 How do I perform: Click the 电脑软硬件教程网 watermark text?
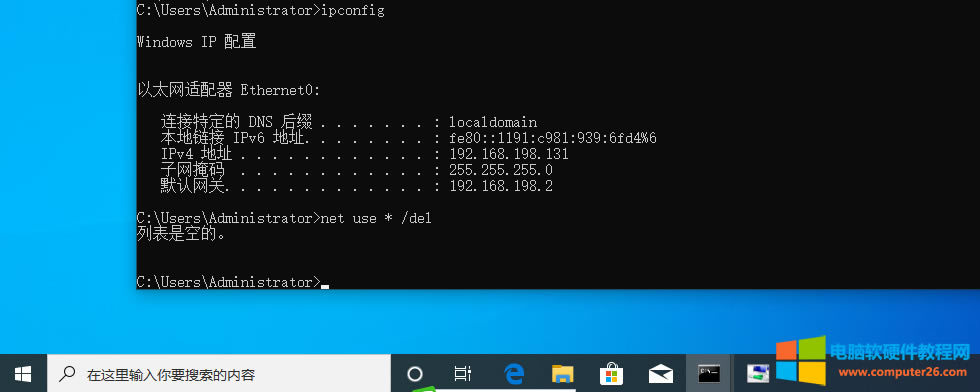point(900,351)
